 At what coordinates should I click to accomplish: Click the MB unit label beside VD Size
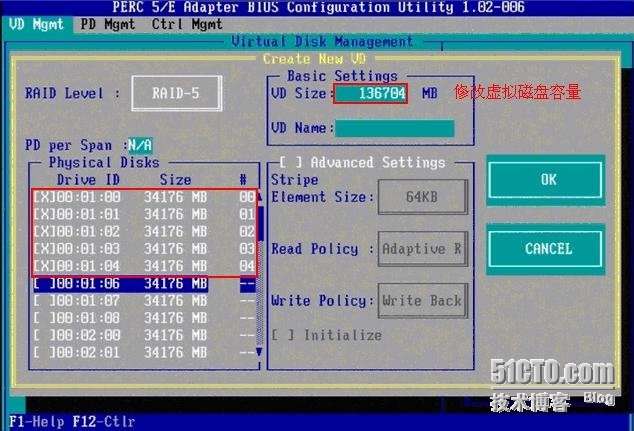pyautogui.click(x=429, y=93)
